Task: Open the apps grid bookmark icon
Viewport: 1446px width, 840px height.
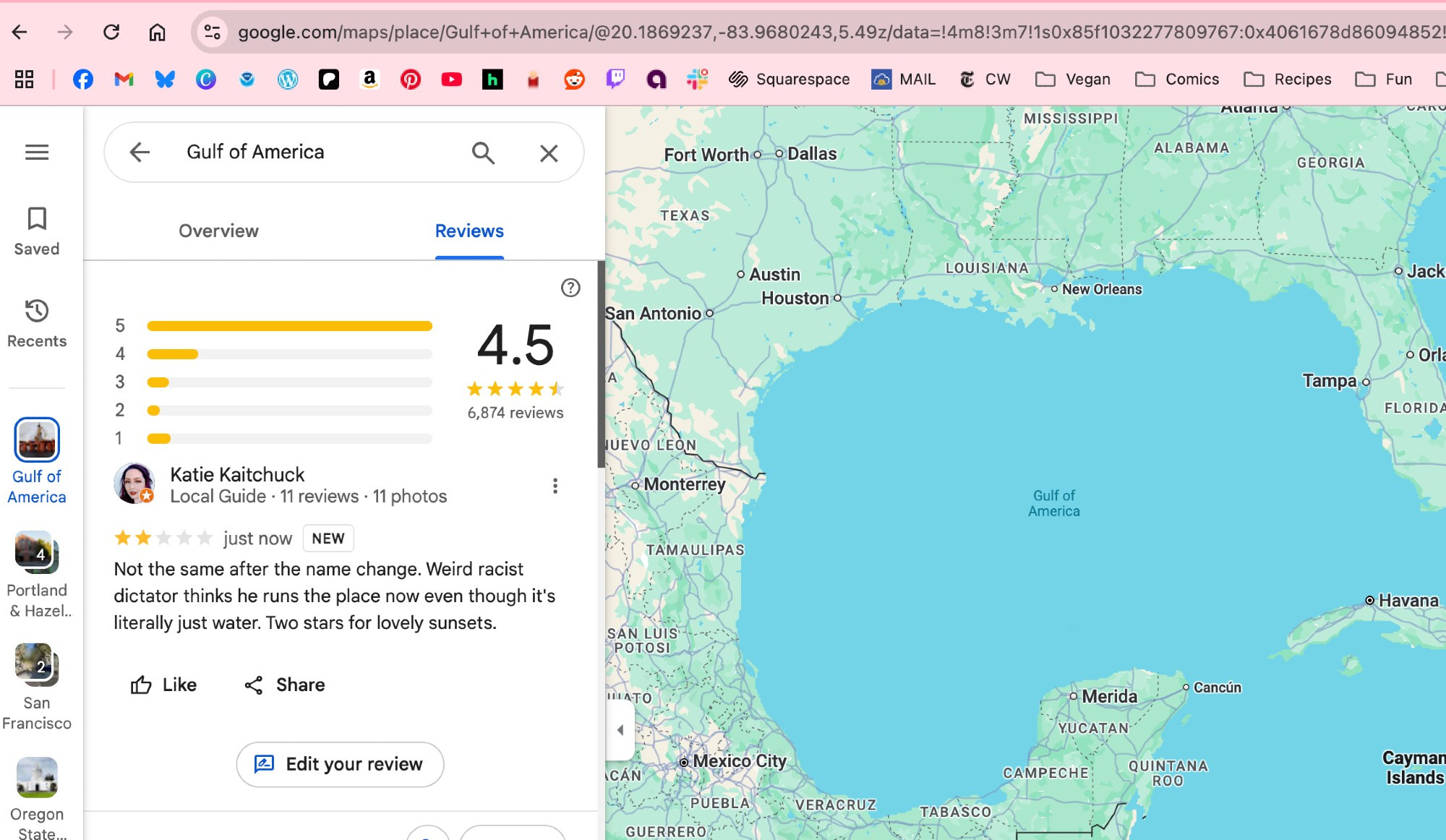Action: tap(25, 80)
